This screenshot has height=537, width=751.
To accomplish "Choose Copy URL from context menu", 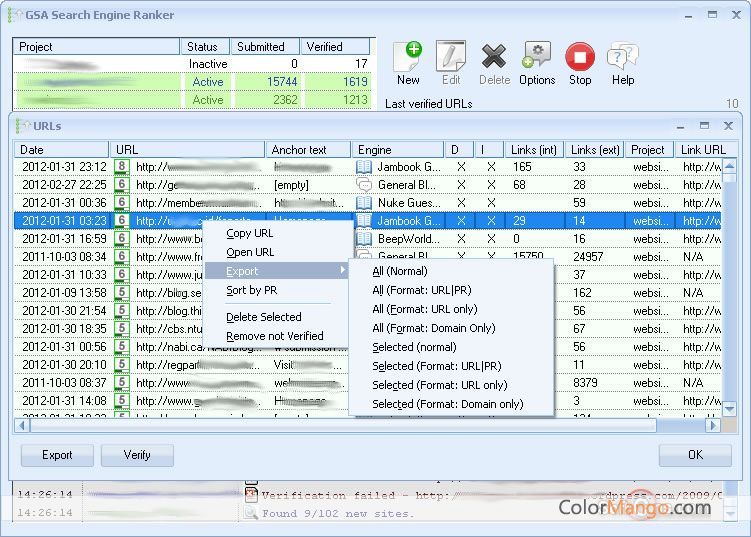I will pyautogui.click(x=249, y=233).
